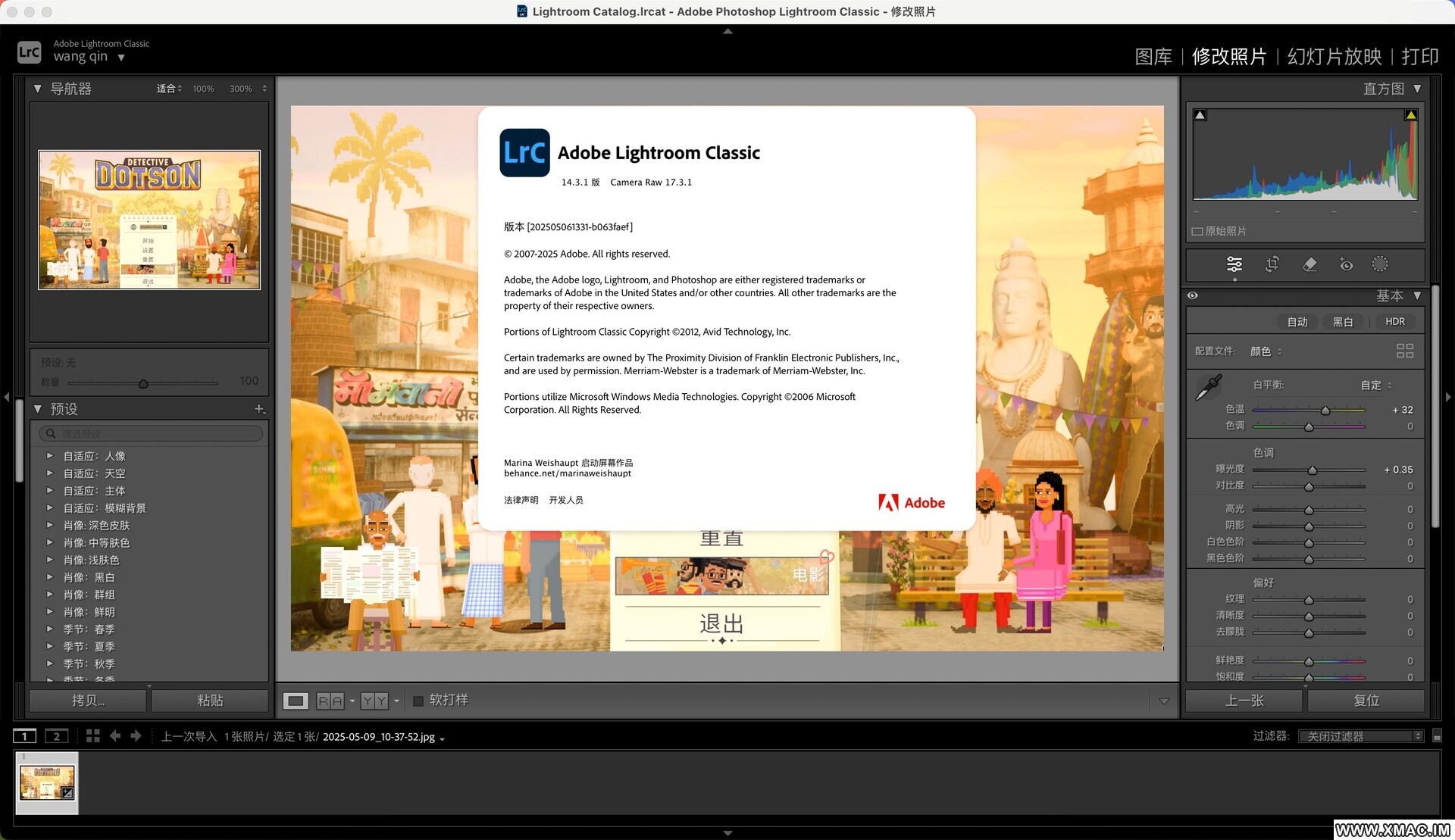1455x840 pixels.
Task: Click the 上一张 button
Action: pos(1244,701)
